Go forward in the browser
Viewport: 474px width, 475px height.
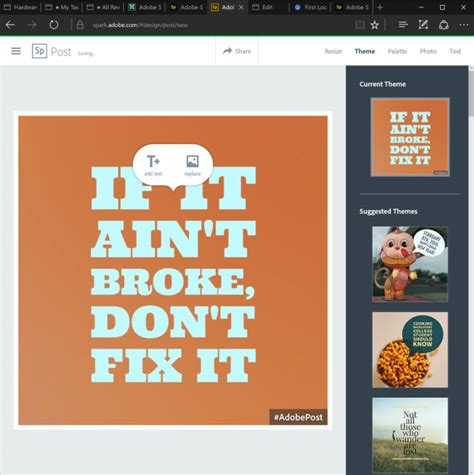tap(32, 25)
